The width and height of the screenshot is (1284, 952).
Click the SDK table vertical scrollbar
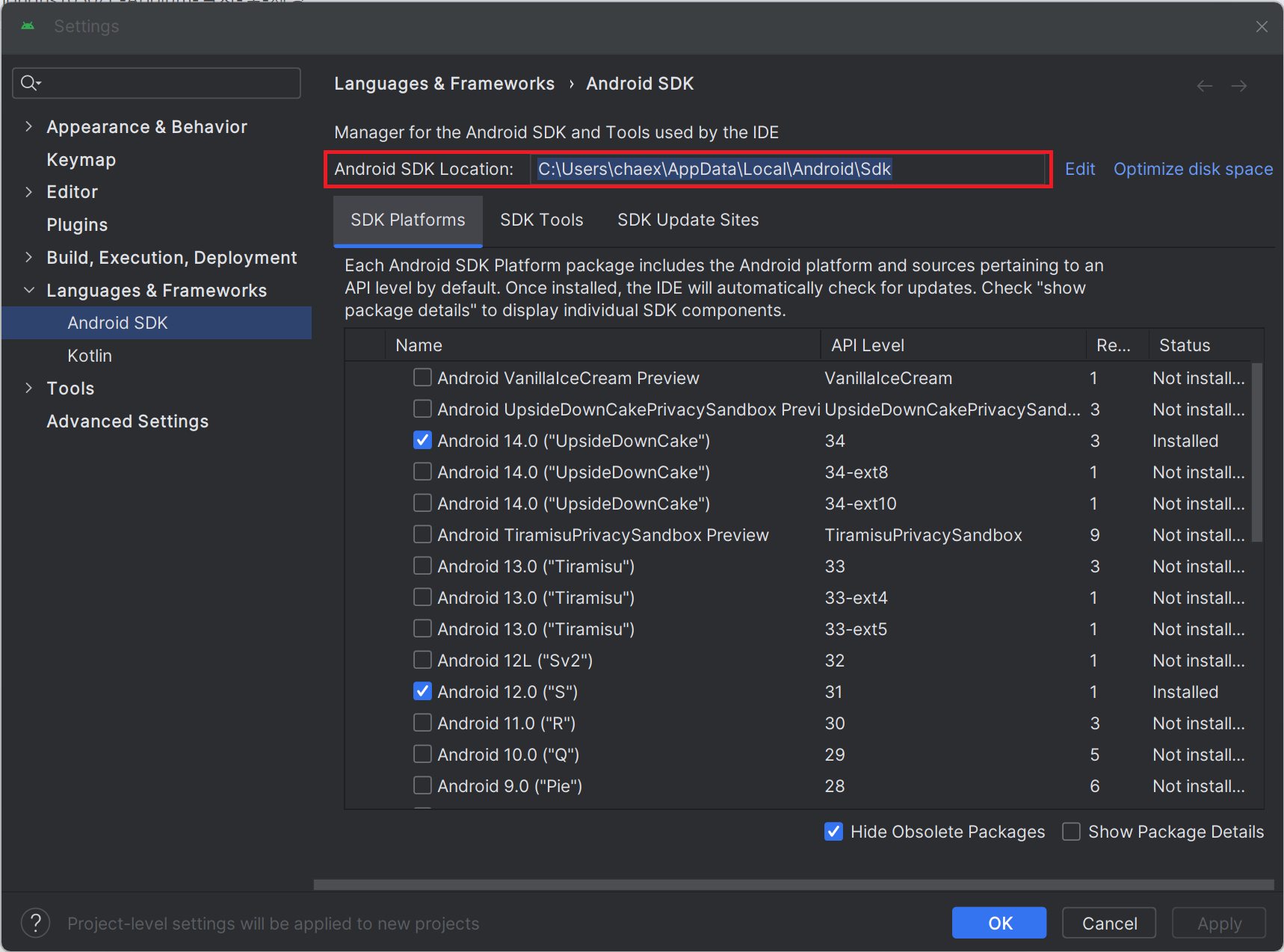click(1257, 453)
